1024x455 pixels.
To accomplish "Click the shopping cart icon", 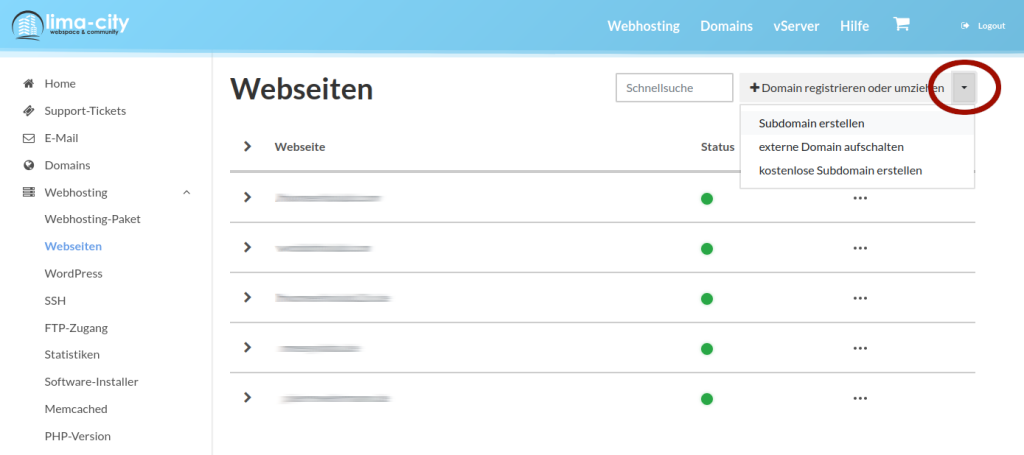I will (x=901, y=25).
